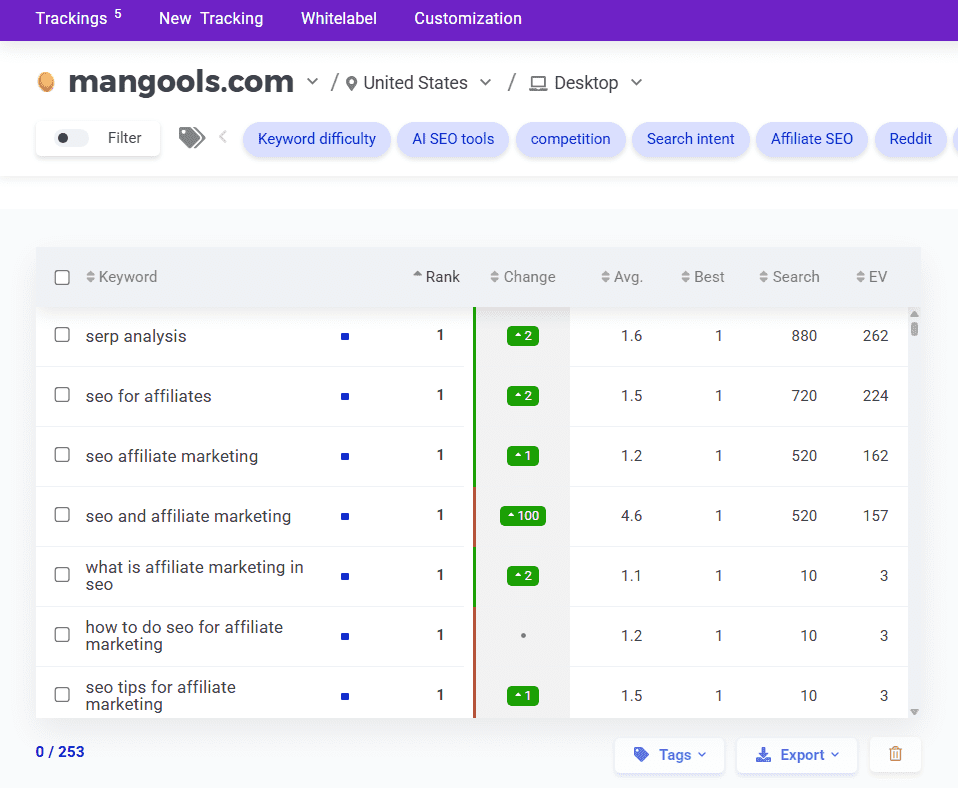Open the mangools.com domain dropdown

312,83
